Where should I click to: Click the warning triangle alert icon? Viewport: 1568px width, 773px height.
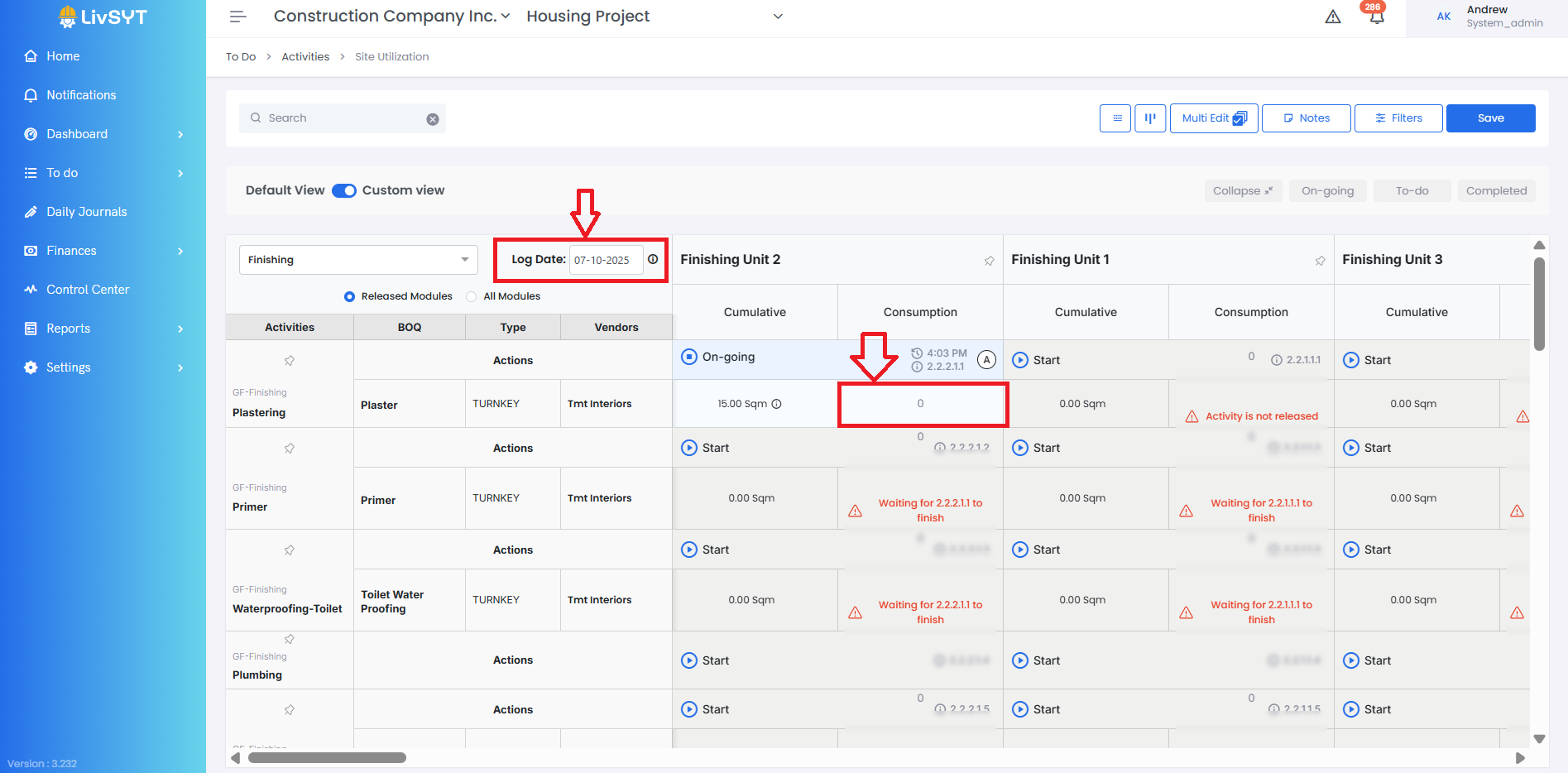1333,17
